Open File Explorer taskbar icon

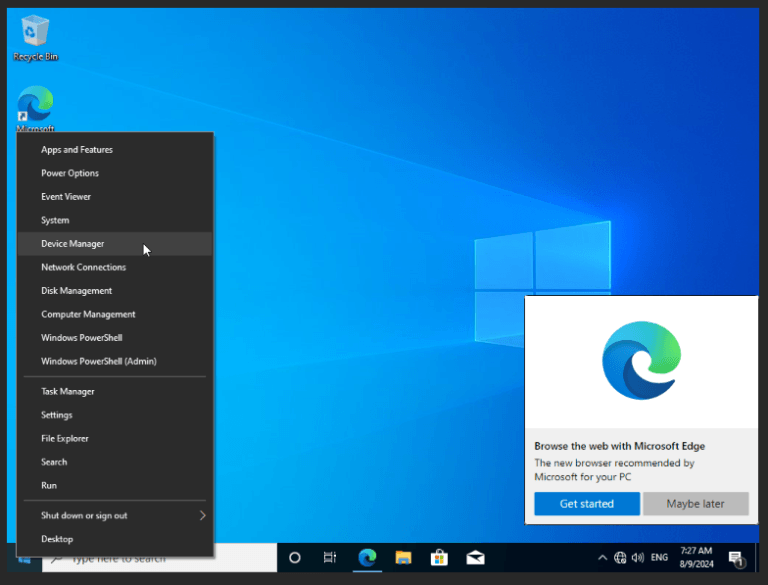pos(403,557)
